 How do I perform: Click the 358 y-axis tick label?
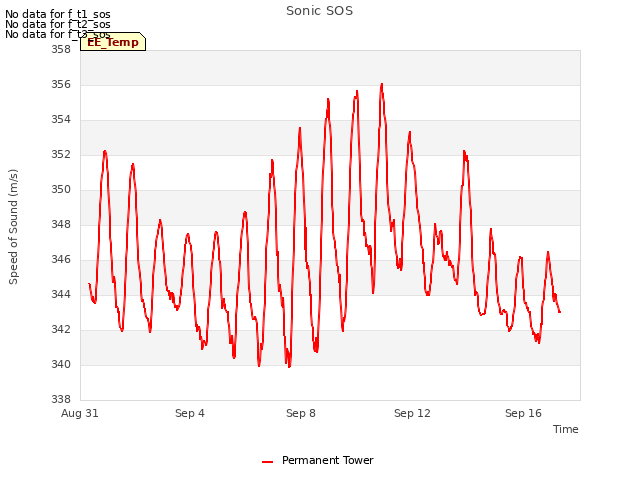point(61,49)
